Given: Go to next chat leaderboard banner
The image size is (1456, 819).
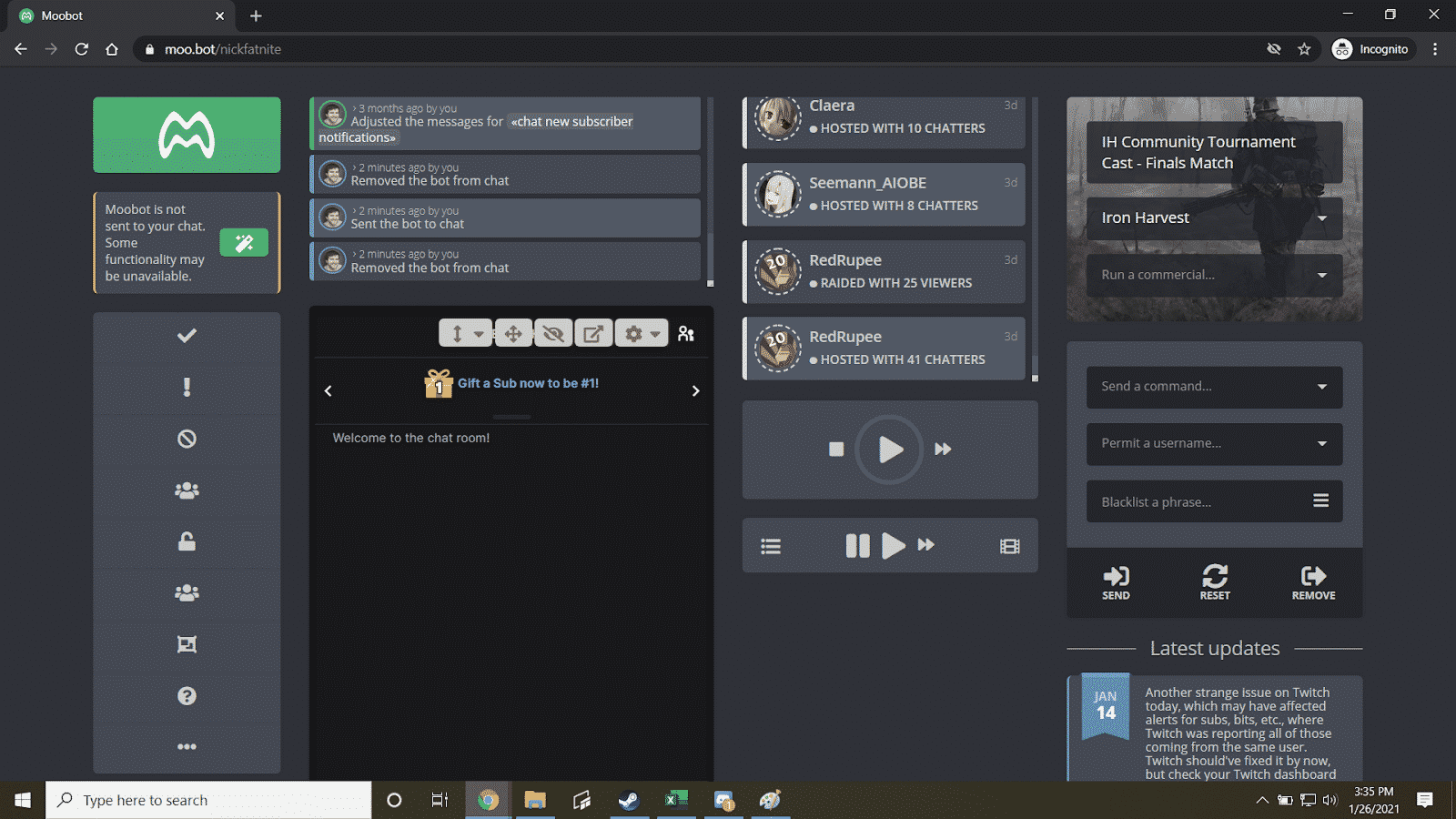Looking at the screenshot, I should (695, 391).
